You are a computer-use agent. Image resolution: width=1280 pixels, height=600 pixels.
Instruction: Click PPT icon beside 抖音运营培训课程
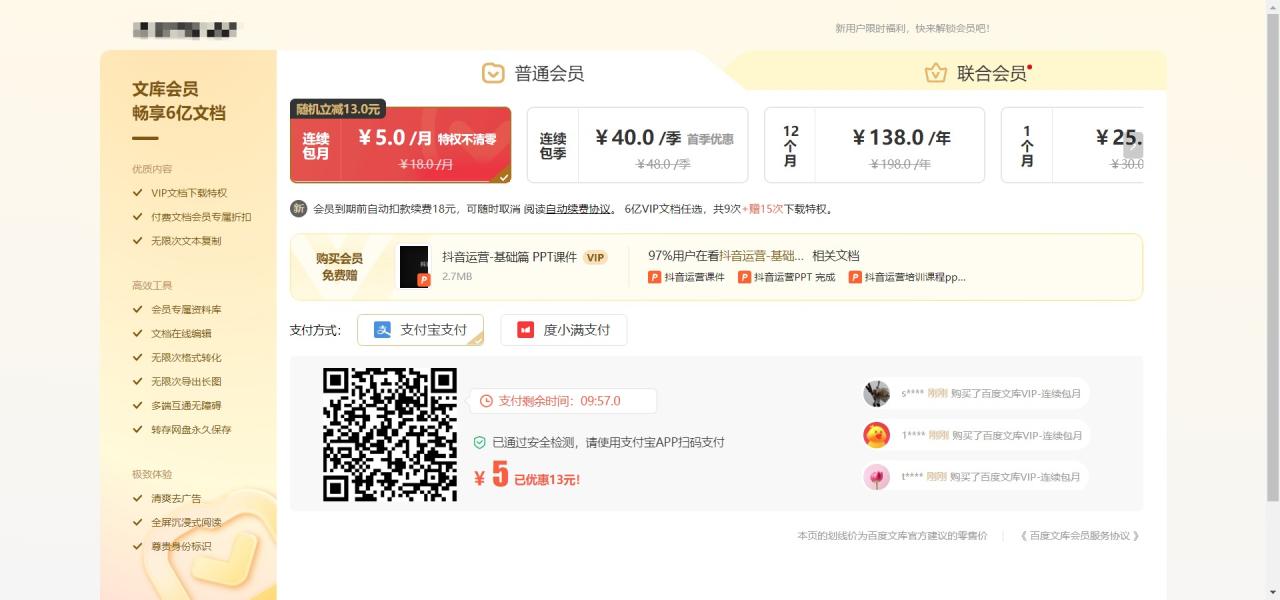tap(855, 277)
